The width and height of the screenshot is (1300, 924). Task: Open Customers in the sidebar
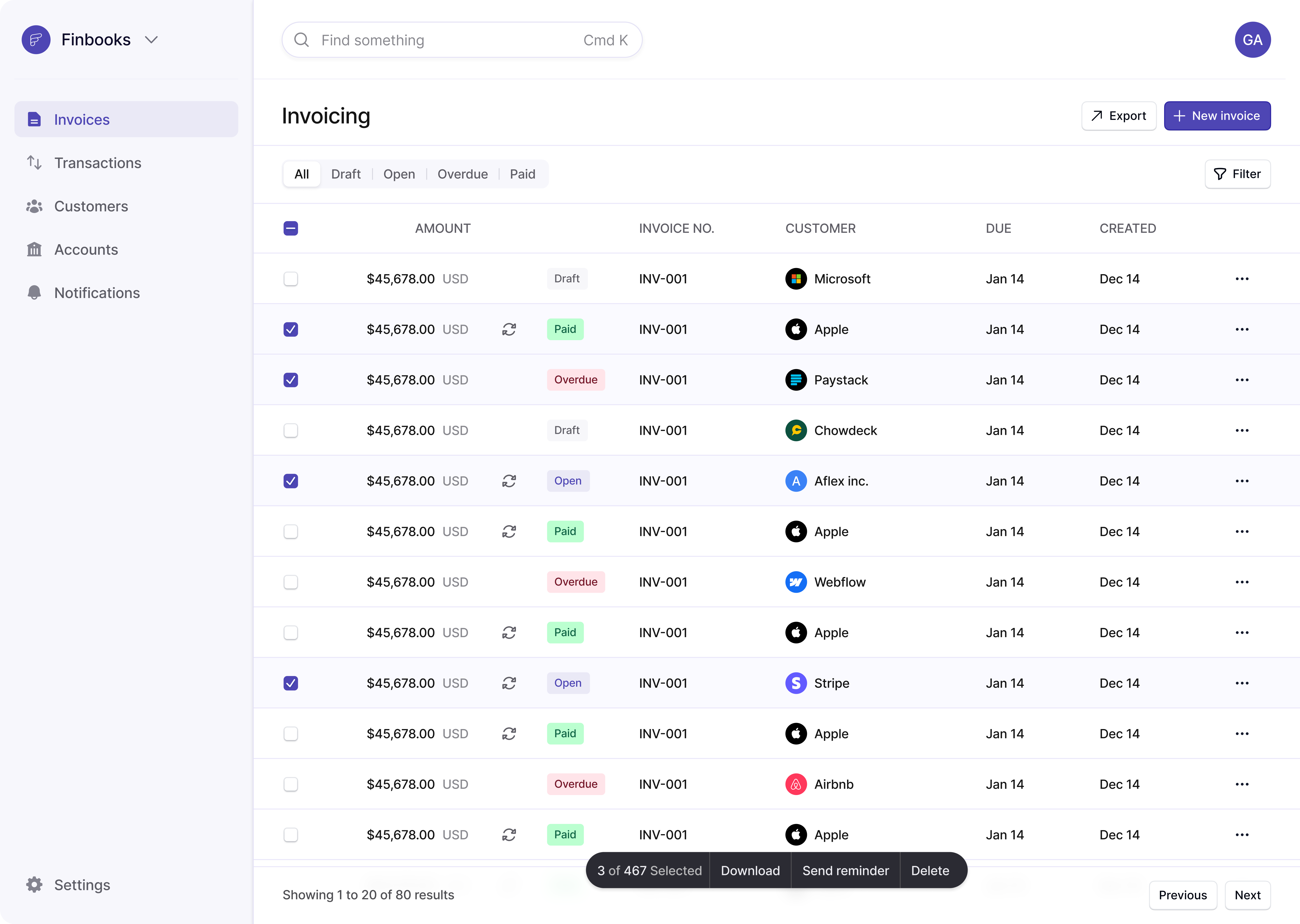coord(126,206)
